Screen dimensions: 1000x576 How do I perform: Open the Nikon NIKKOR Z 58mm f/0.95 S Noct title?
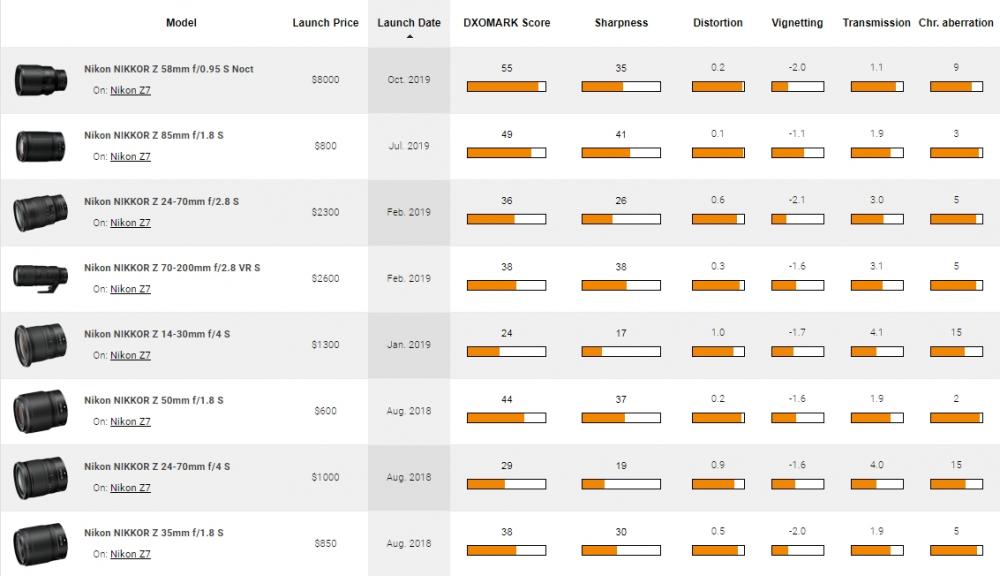169,69
